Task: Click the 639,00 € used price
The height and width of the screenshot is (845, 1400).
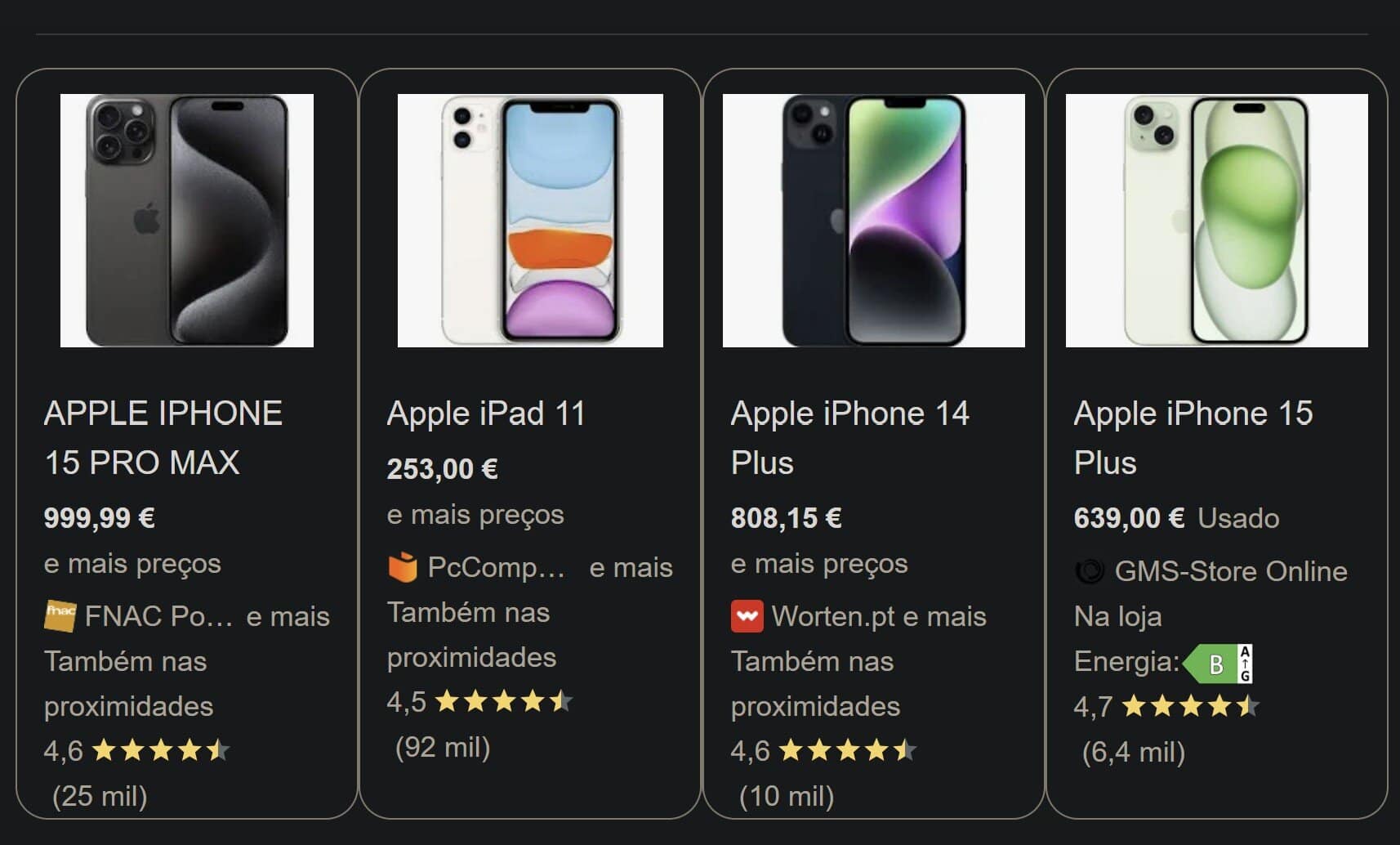Action: [1129, 518]
